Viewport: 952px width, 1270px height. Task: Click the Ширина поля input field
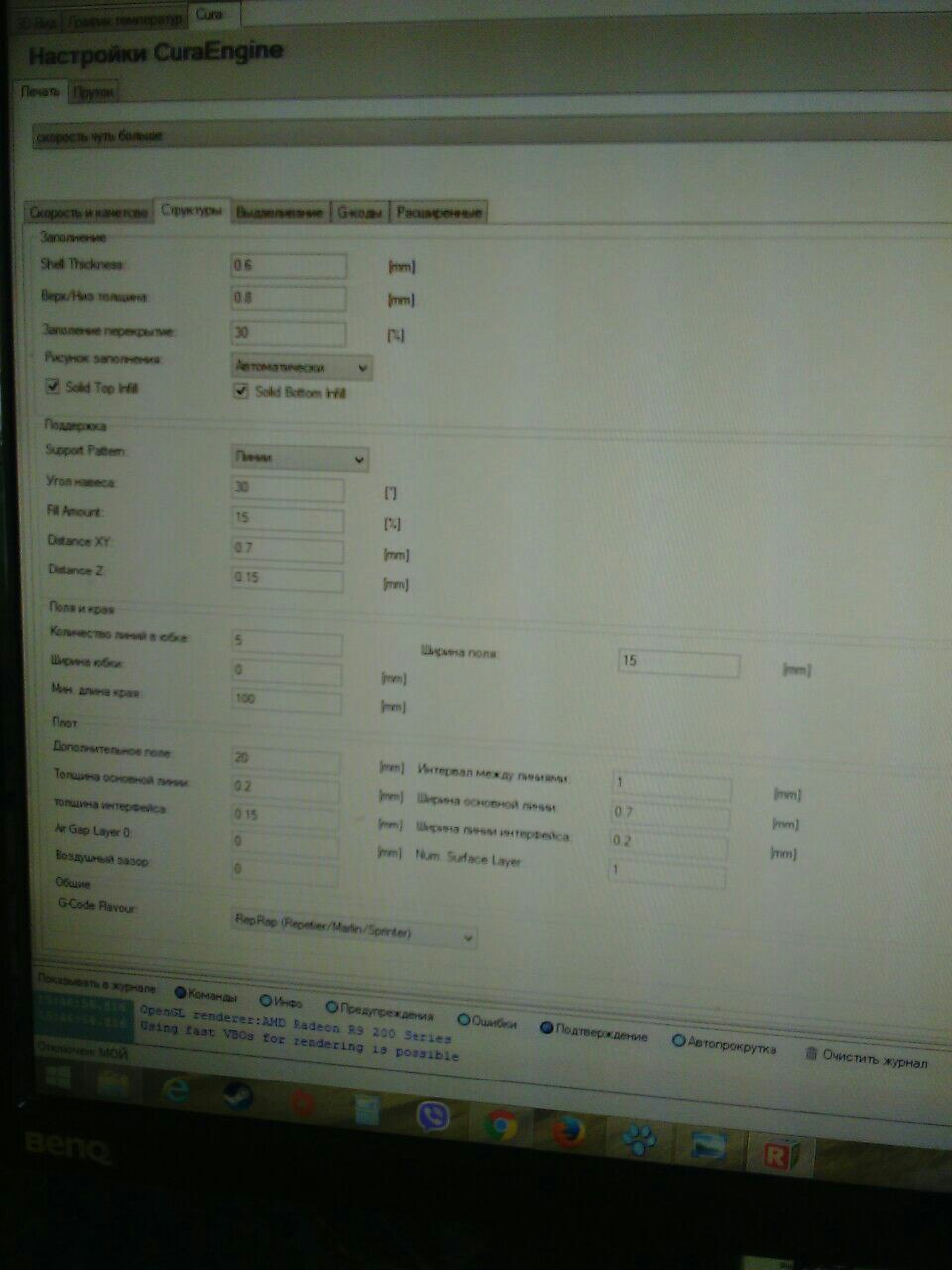pyautogui.click(x=679, y=662)
